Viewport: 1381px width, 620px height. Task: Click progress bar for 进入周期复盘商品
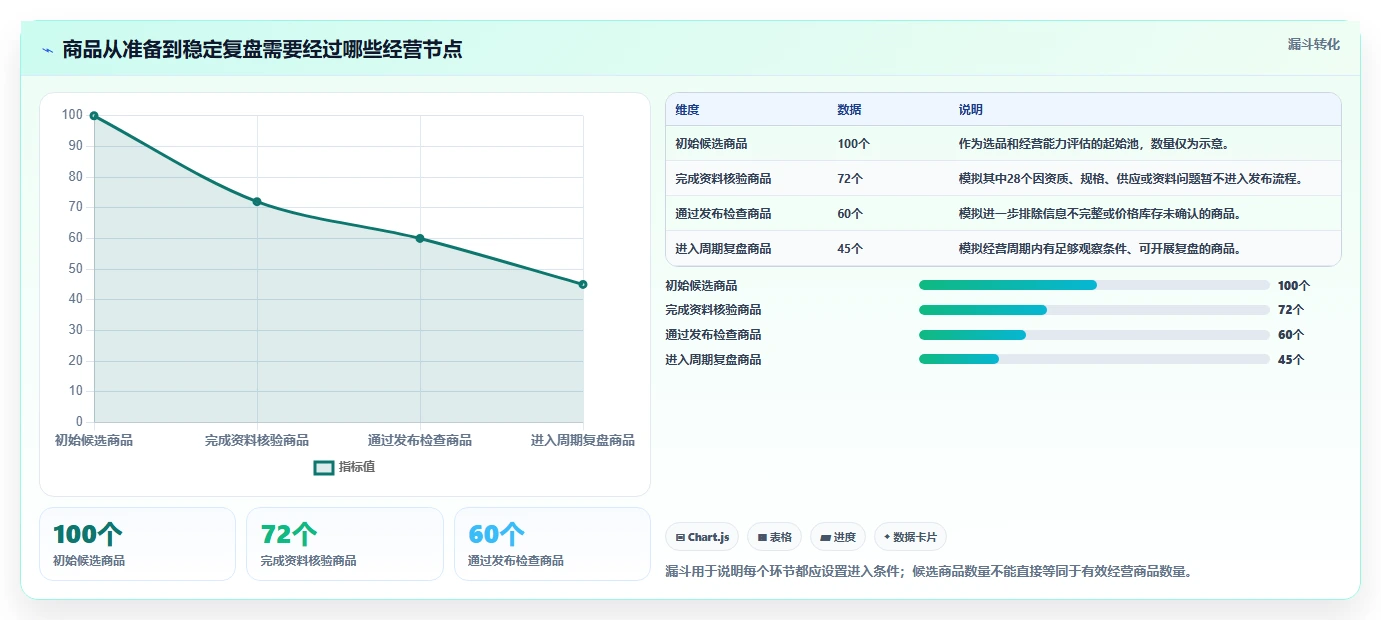(x=1094, y=359)
